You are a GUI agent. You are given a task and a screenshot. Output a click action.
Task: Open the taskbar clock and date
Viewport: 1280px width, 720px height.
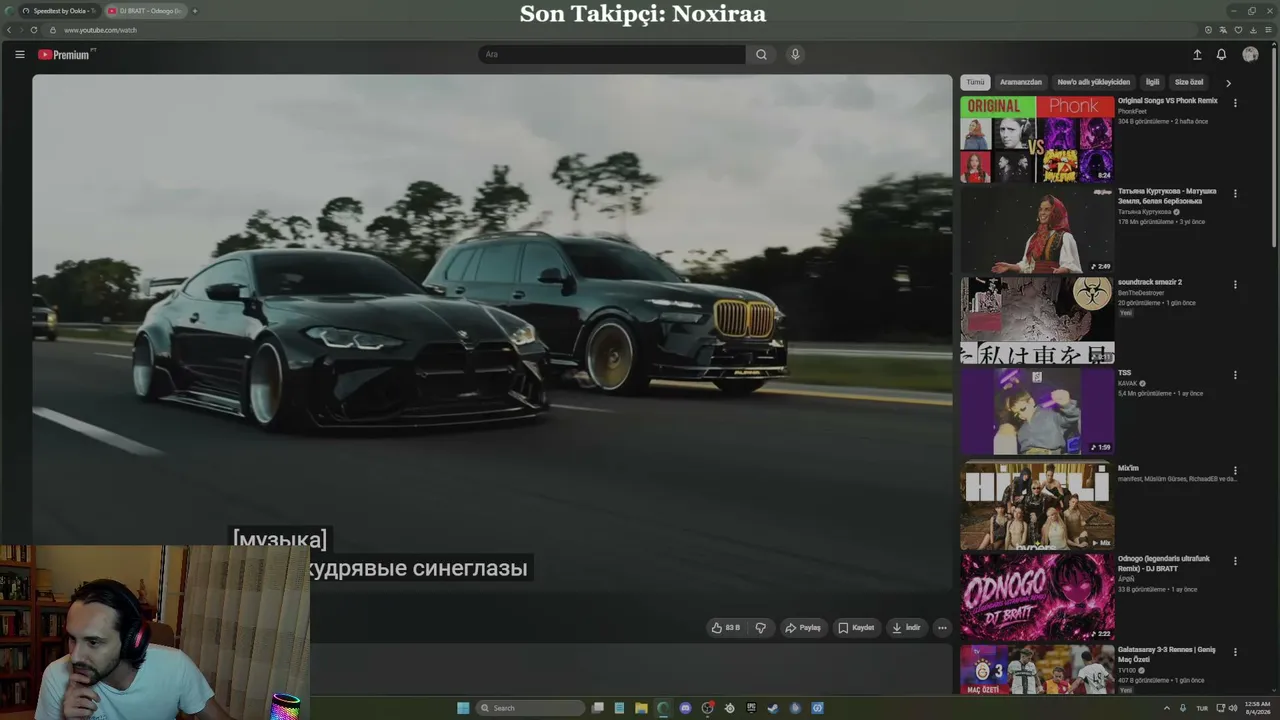coord(1258,708)
